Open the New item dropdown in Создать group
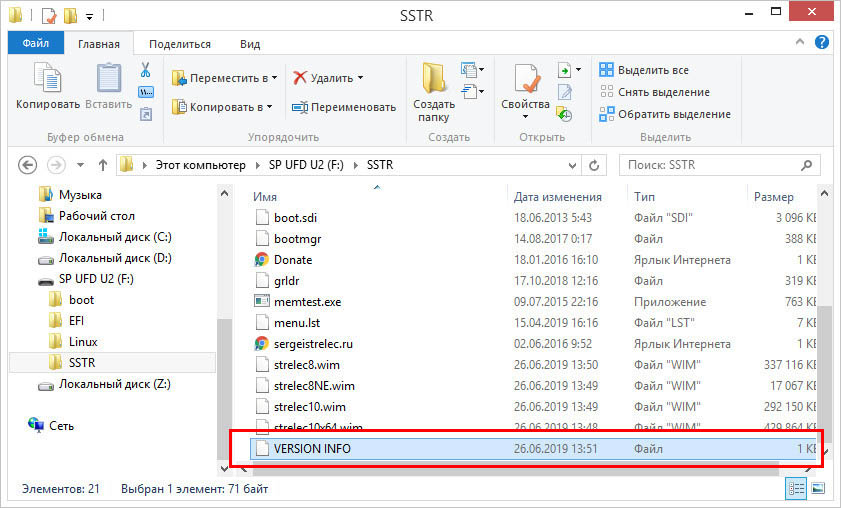 473,70
